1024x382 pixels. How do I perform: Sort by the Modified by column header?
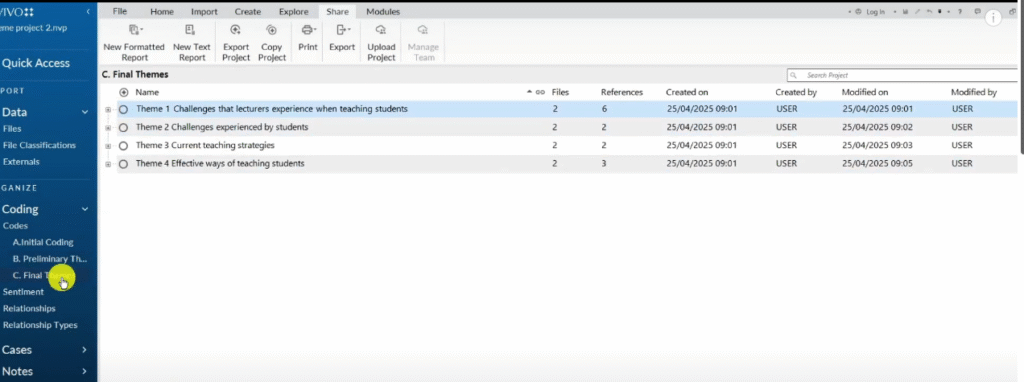coord(974,93)
